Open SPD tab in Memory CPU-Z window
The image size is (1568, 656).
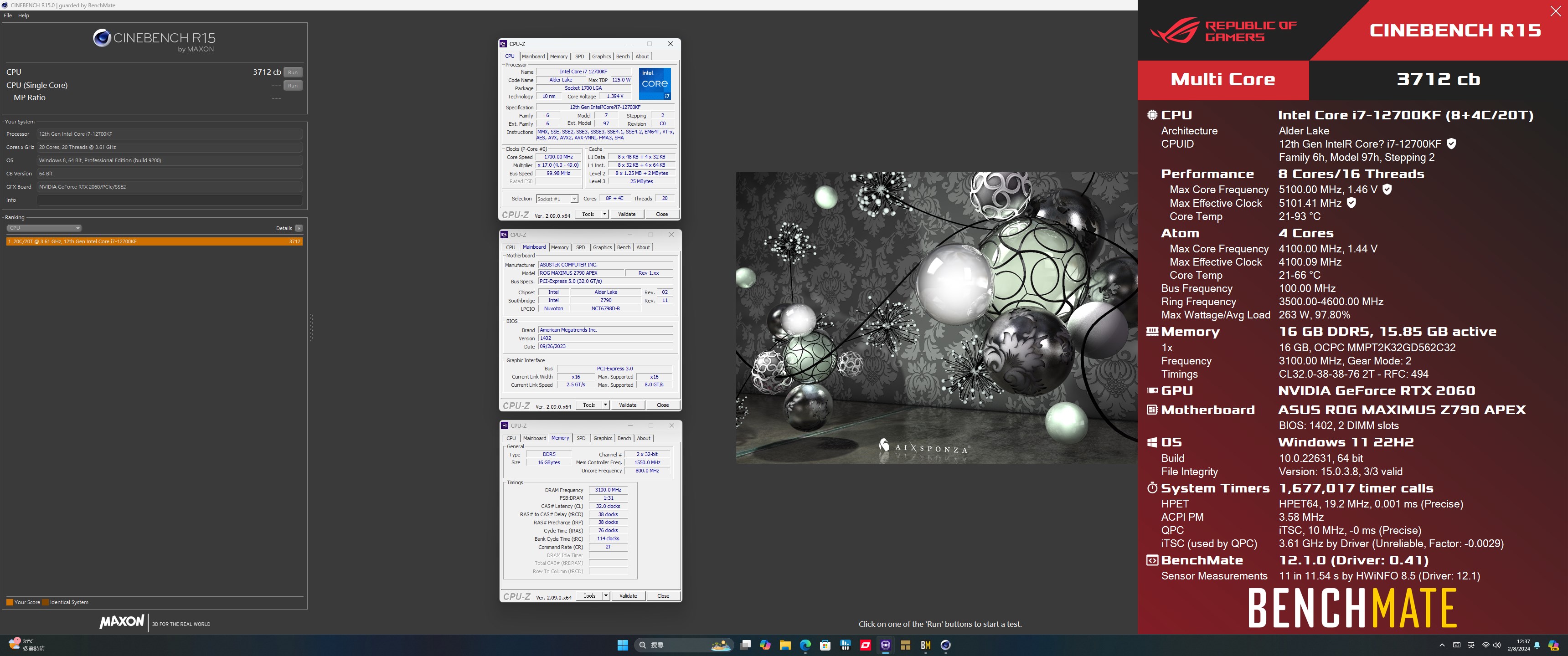(x=581, y=439)
